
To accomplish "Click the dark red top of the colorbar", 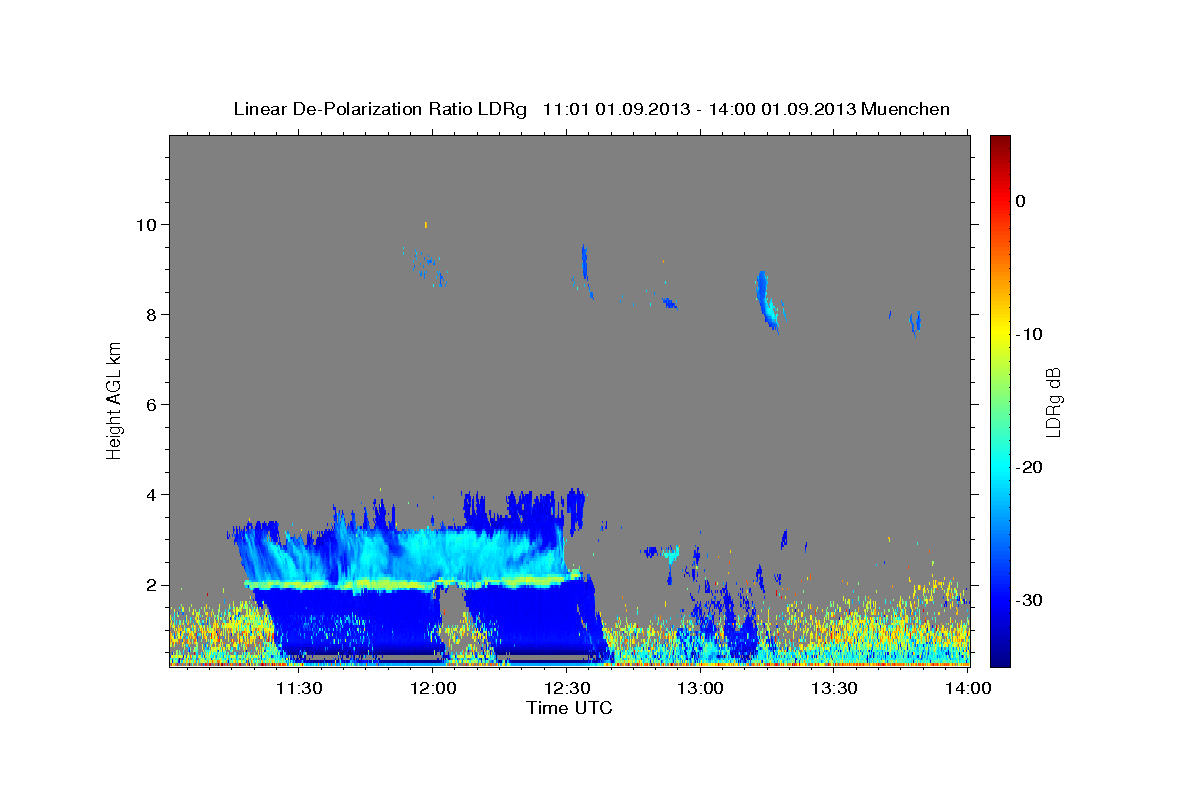I will point(999,143).
